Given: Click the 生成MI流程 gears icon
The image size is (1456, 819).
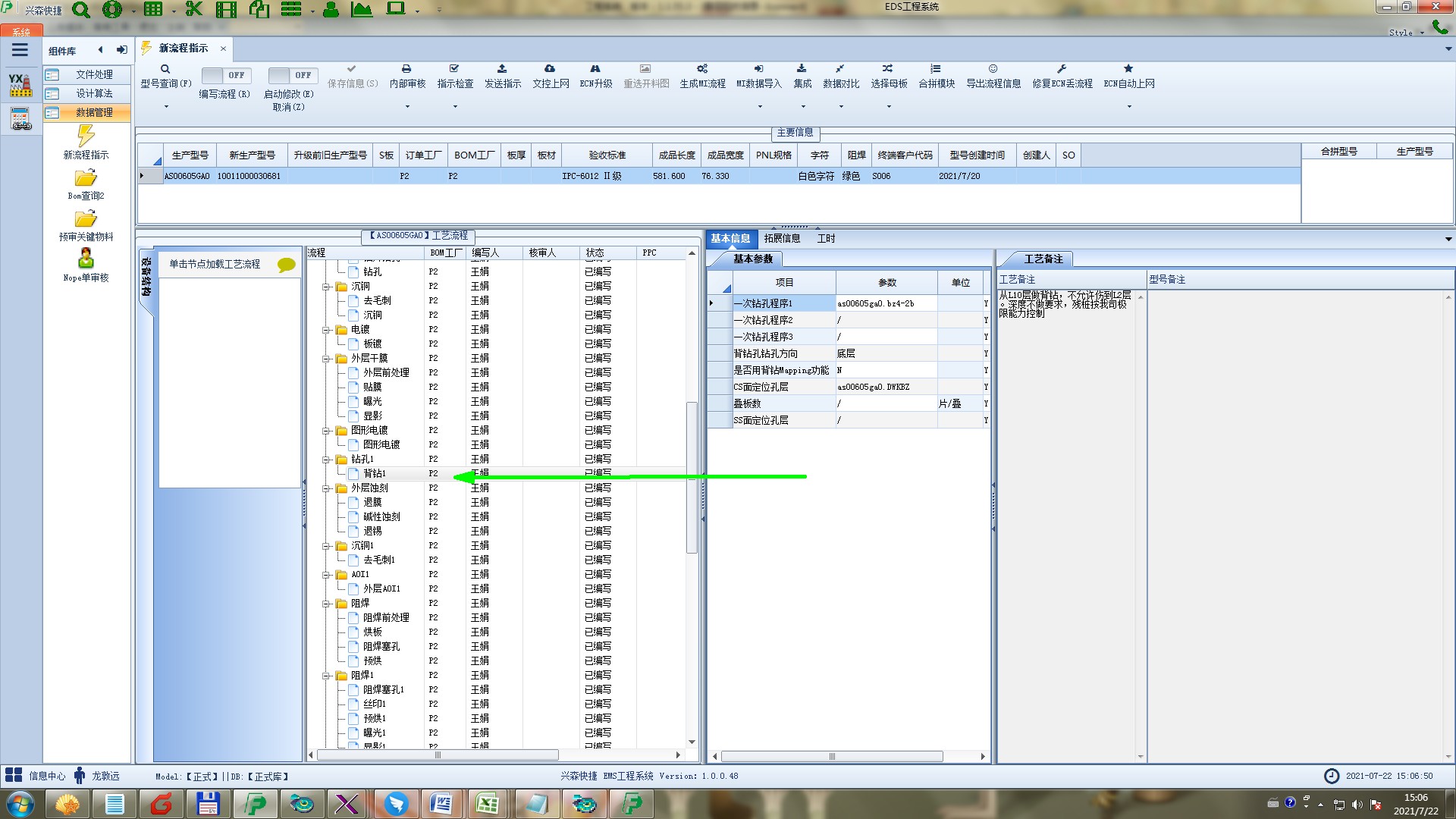Looking at the screenshot, I should tap(702, 69).
